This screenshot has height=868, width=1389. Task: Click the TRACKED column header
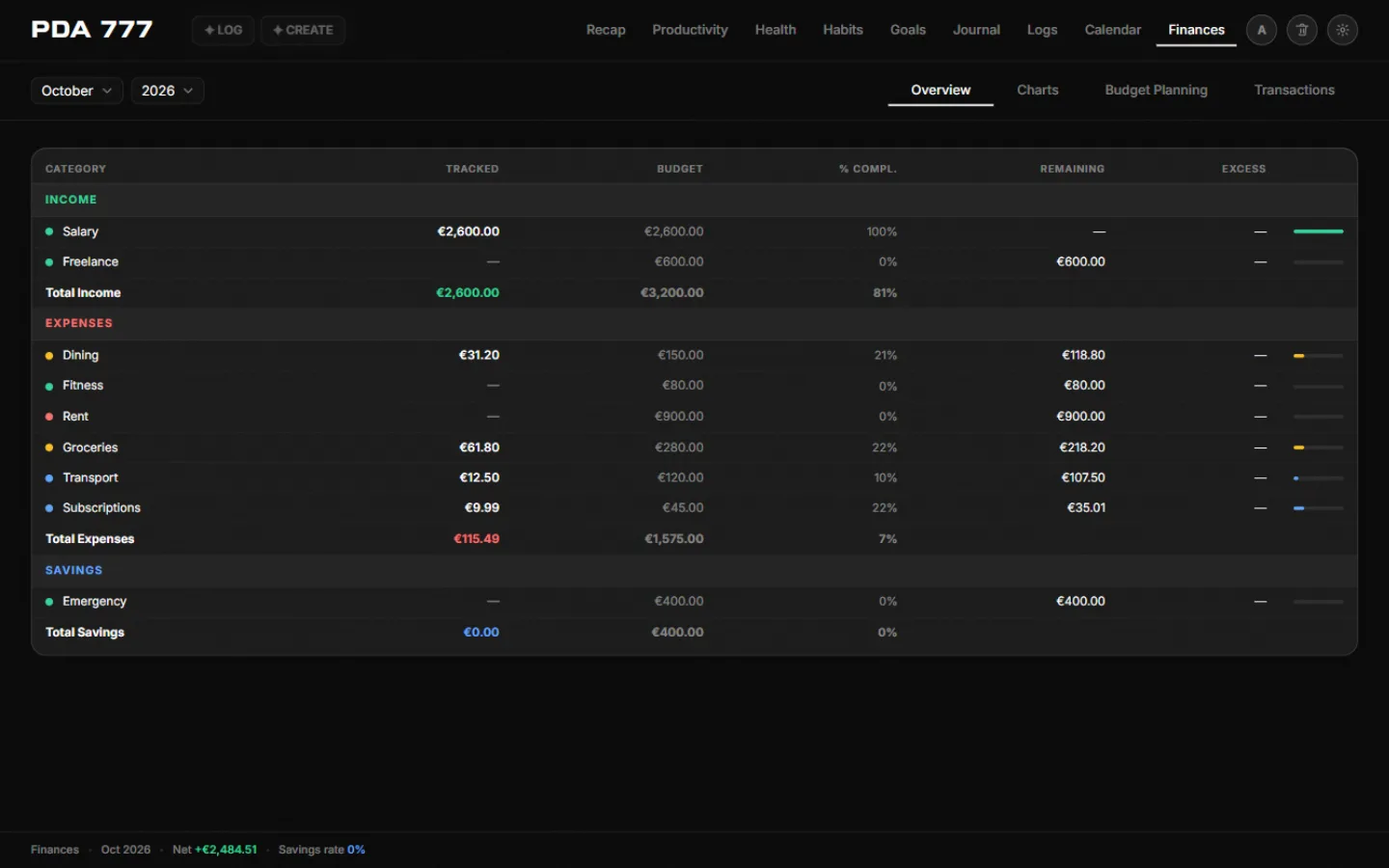pos(472,169)
